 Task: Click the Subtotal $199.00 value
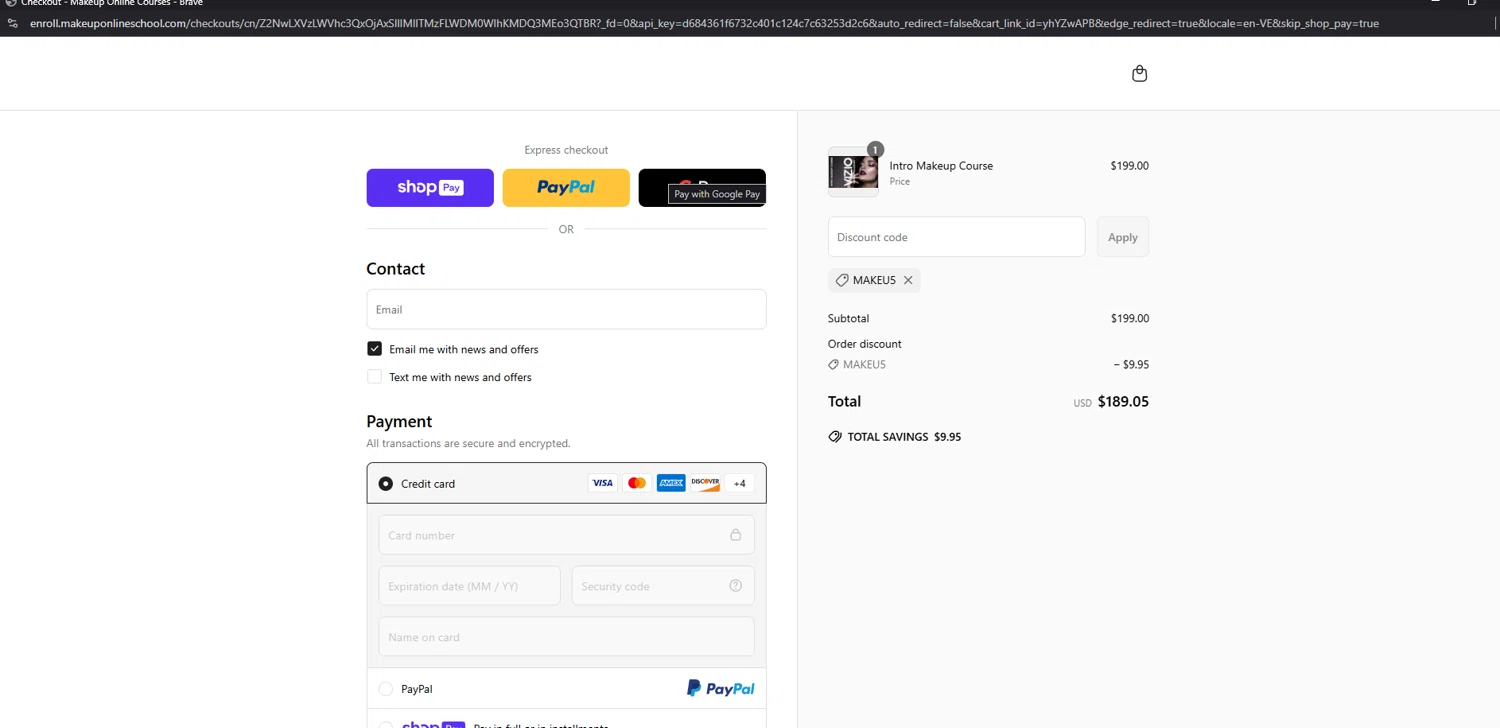click(1130, 318)
